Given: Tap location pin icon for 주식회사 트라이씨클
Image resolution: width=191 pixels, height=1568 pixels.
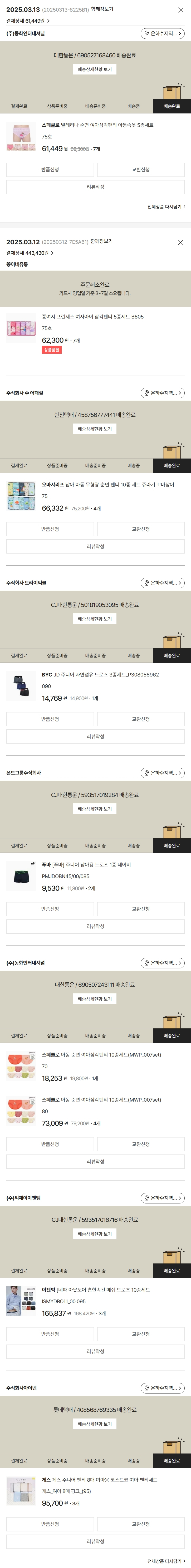Looking at the screenshot, I should click(146, 583).
